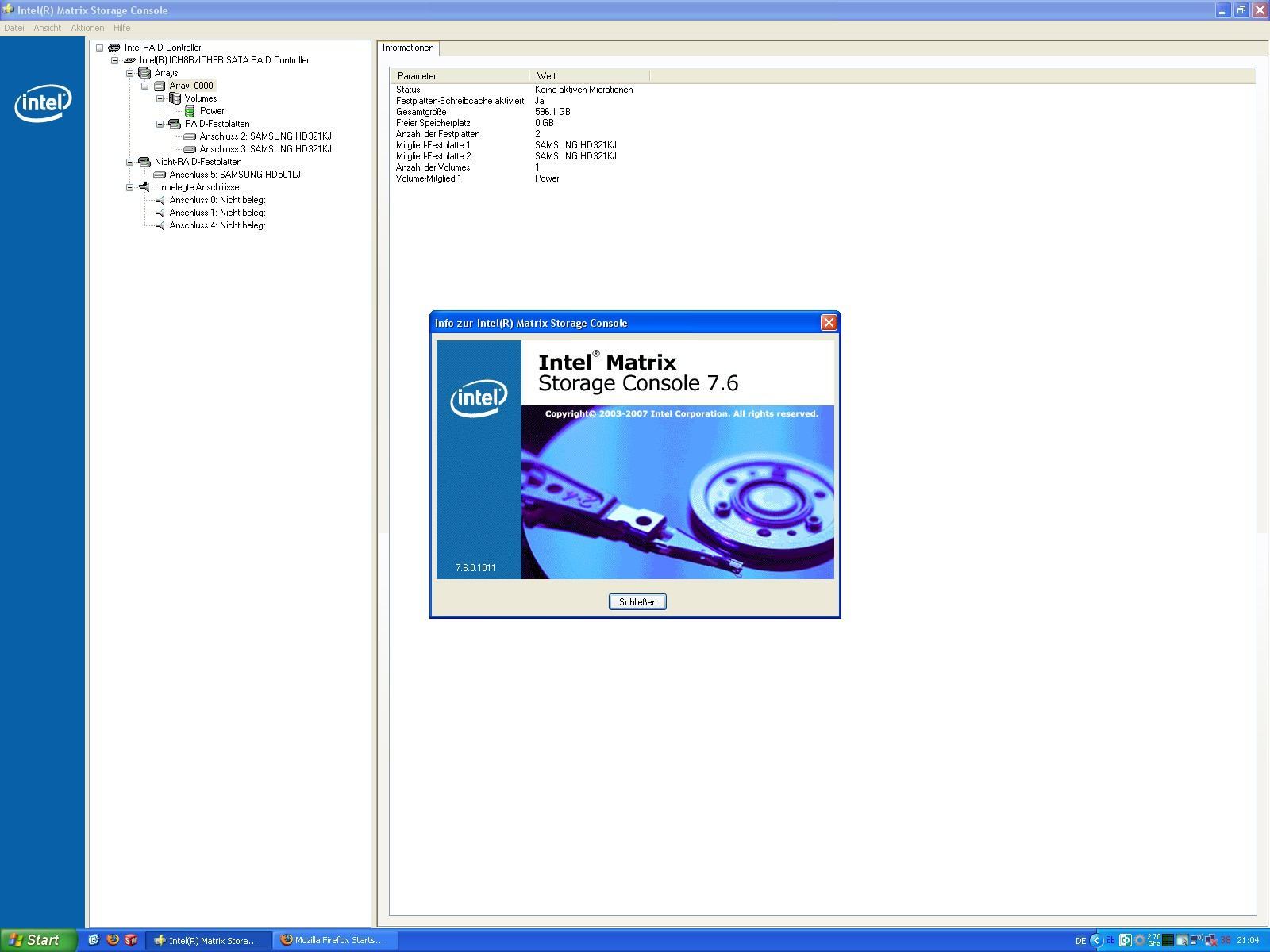Collapse the Volumes branch
1270x952 pixels.
(x=160, y=98)
